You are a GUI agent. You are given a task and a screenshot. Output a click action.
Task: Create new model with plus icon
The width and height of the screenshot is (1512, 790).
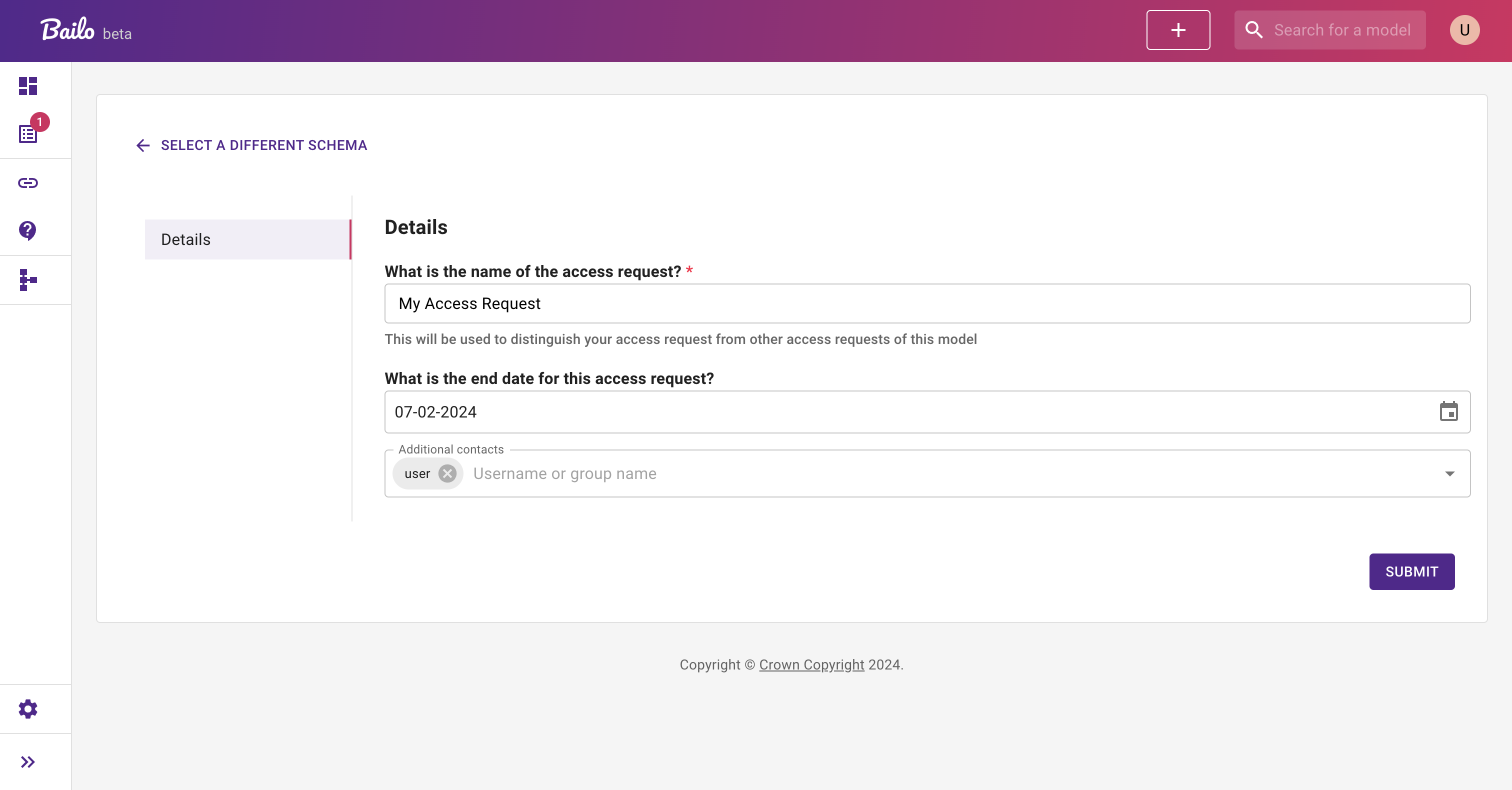point(1177,30)
